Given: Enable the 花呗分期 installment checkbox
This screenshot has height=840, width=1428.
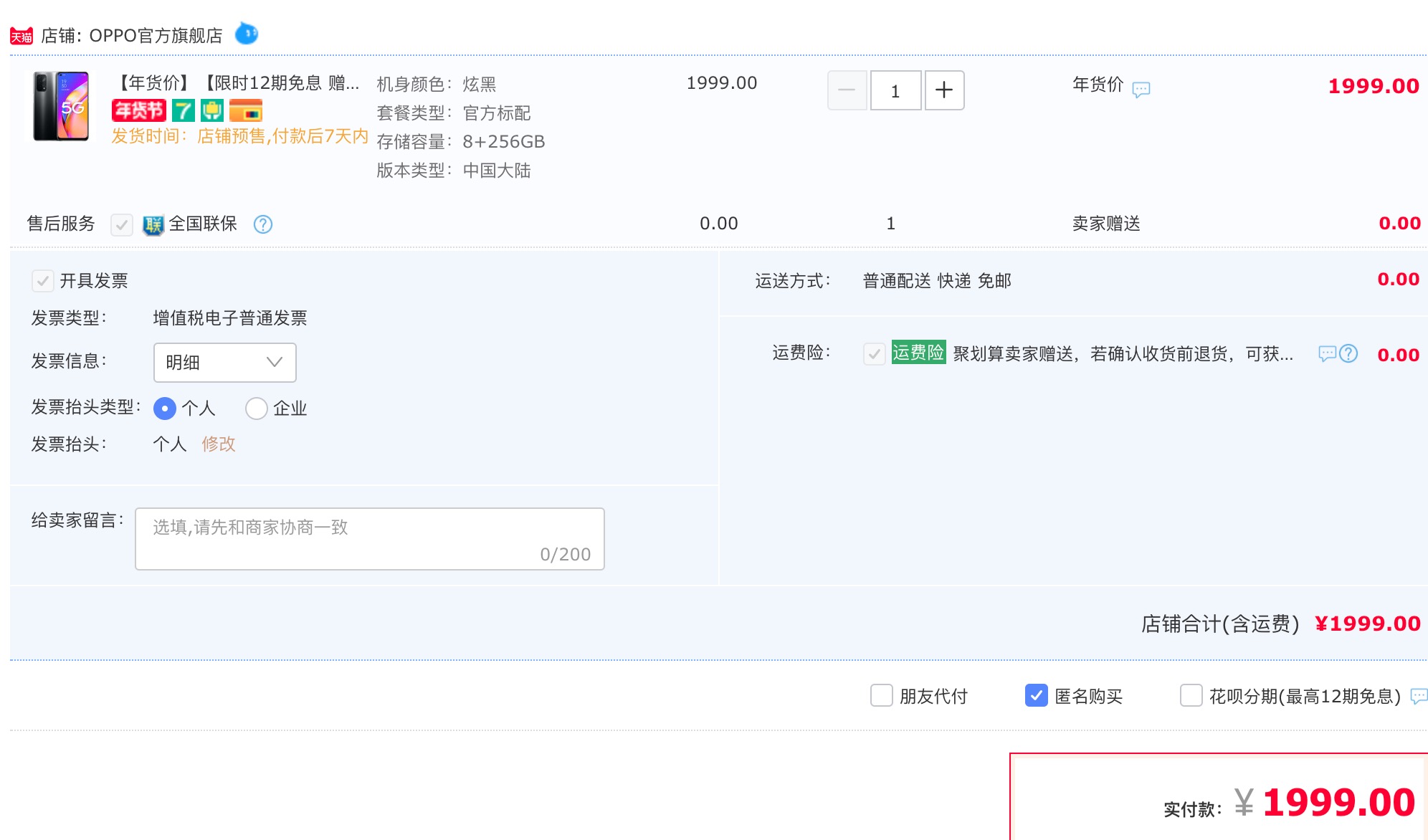Looking at the screenshot, I should (x=1191, y=695).
